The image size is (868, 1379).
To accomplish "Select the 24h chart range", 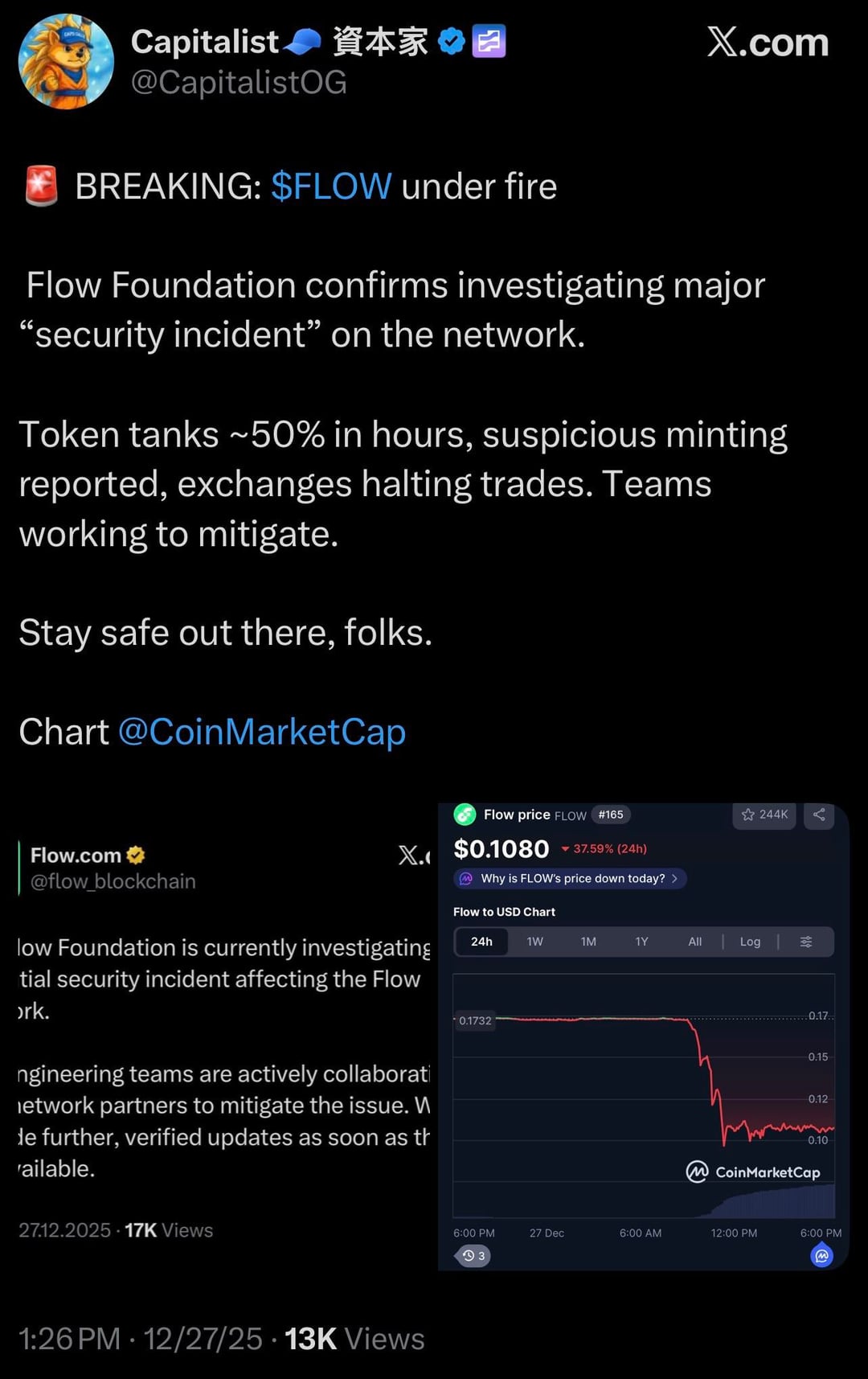I will point(481,942).
